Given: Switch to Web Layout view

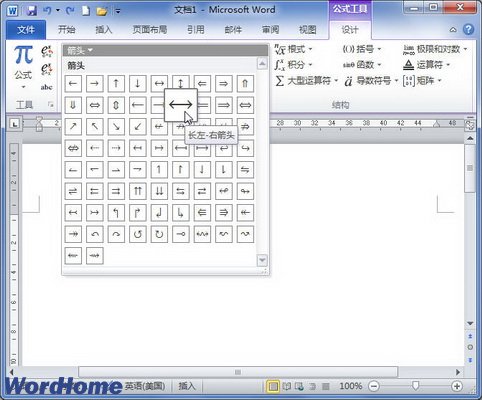Looking at the screenshot, I should [x=299, y=386].
